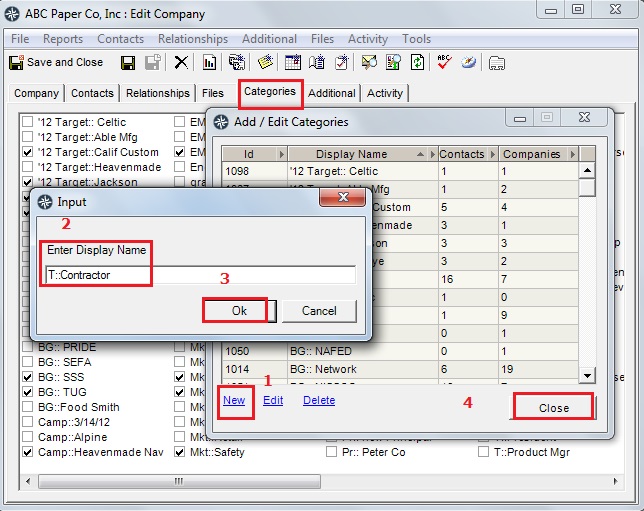Viewport: 644px width, 511px height.
Task: Click the document search magnifier icon
Action: [393, 63]
